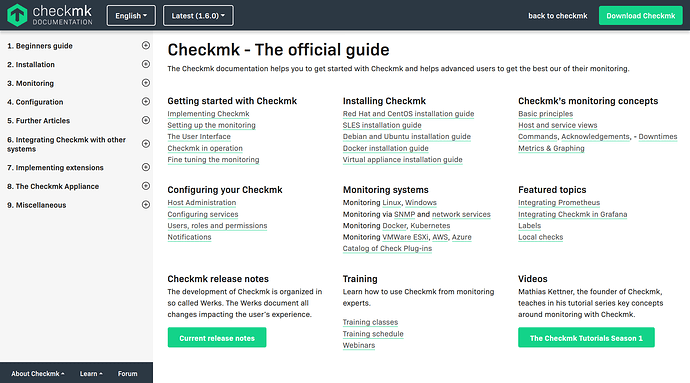Viewport: 690px width, 383px height.
Task: Expand the Implementing extensions plus icon
Action: click(146, 167)
